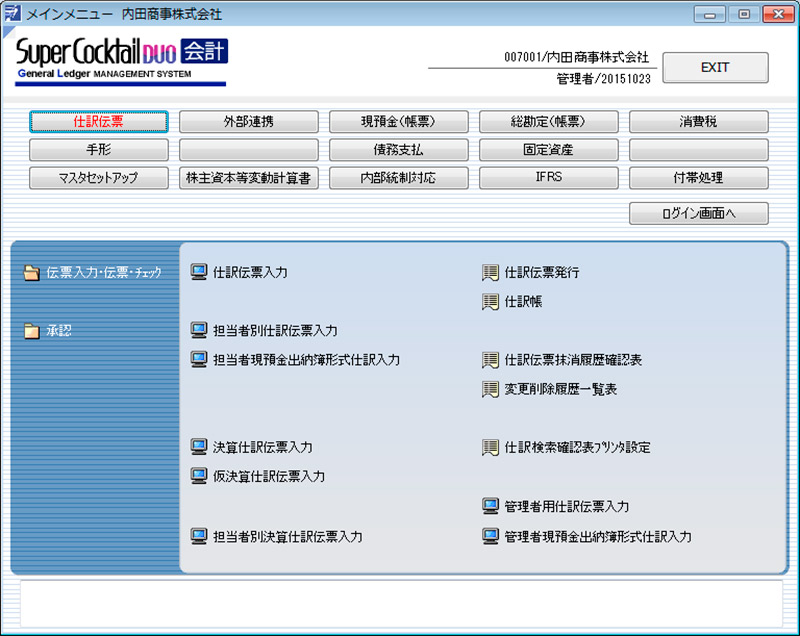Image resolution: width=800 pixels, height=636 pixels.
Task: Open the 変更削除履歴一覧表 report
Action: click(x=561, y=389)
